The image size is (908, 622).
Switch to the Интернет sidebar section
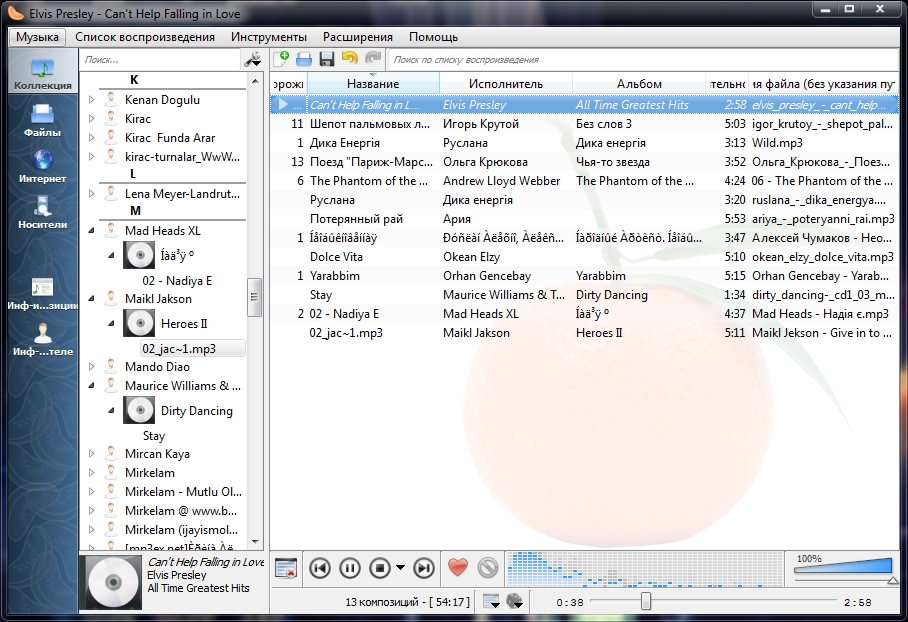point(41,165)
